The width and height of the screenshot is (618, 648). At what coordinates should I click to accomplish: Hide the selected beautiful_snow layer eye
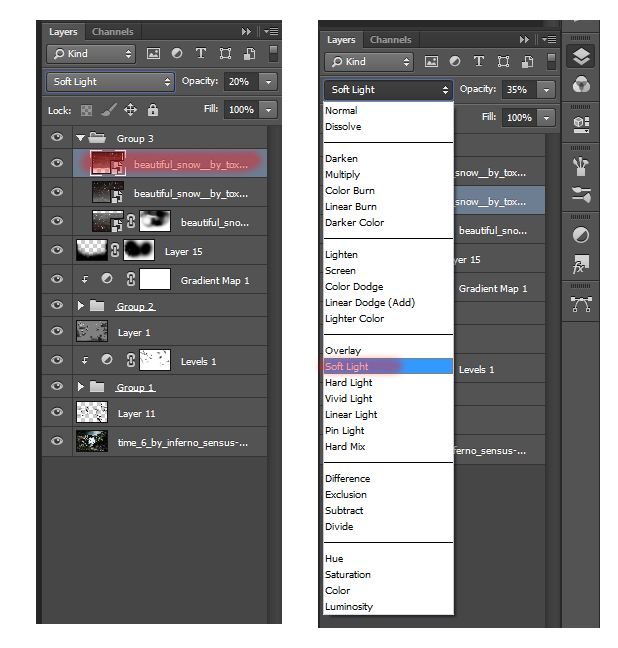pyautogui.click(x=57, y=163)
